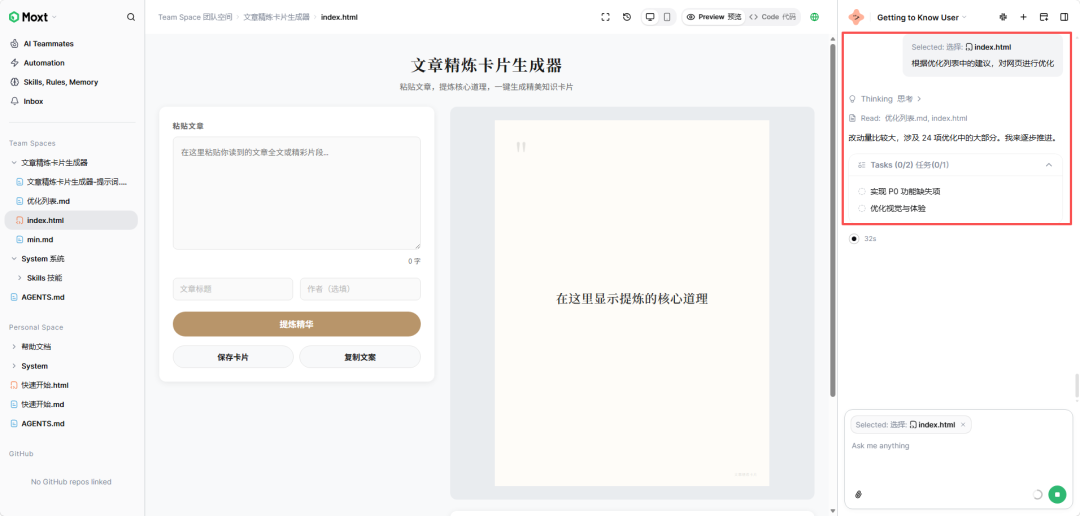
Task: Open min.md file
Action: (x=40, y=240)
